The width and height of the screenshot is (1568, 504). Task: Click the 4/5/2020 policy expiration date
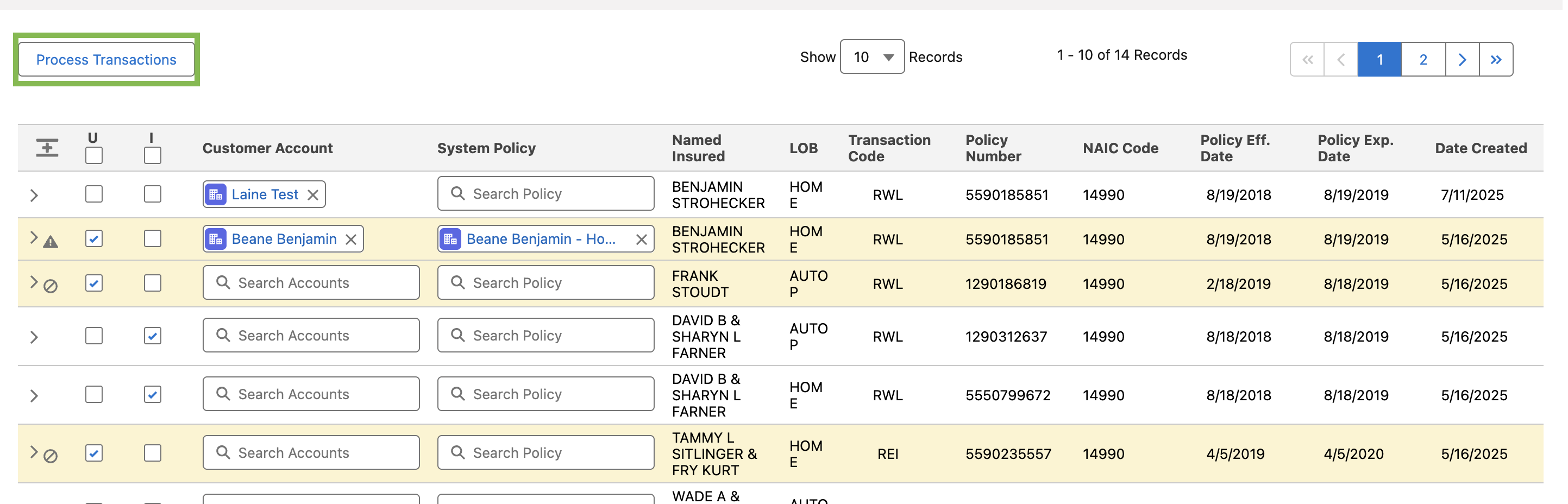click(x=1354, y=454)
